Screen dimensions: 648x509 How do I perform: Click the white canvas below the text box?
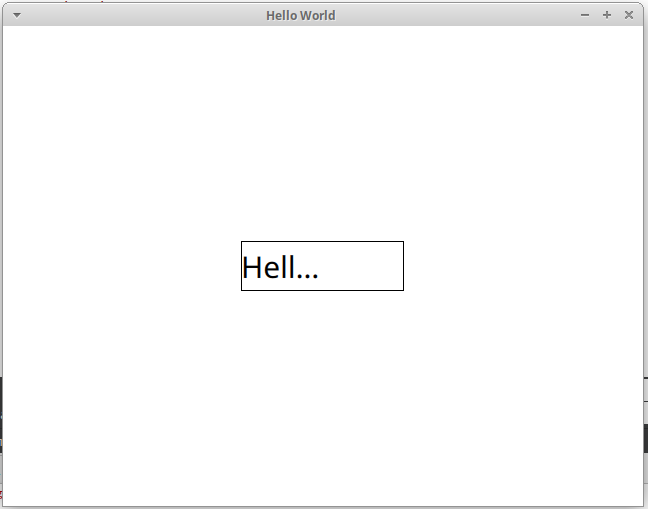pos(322,400)
